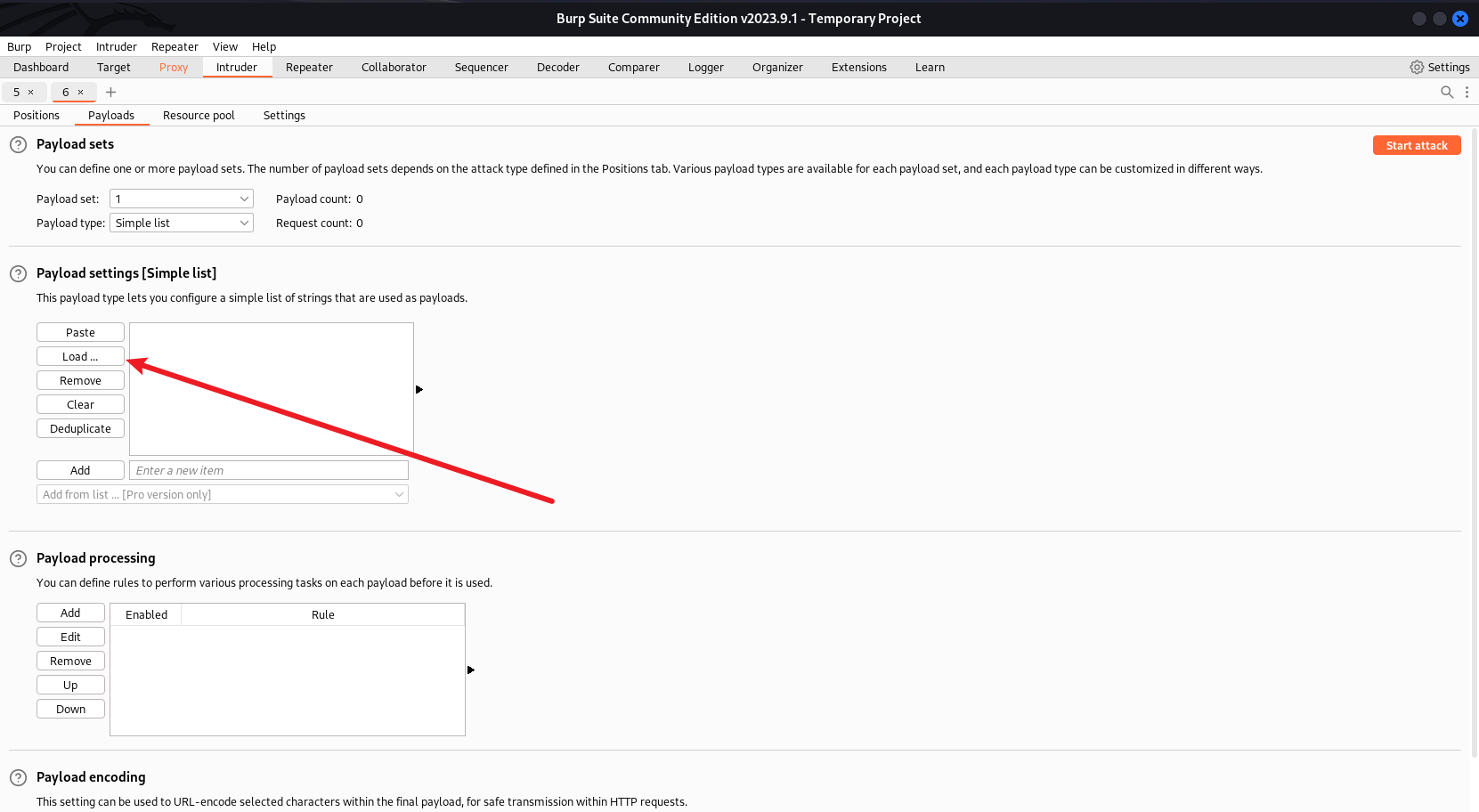Open the Repeater menu in menu bar
The image size is (1479, 812).
[x=175, y=46]
